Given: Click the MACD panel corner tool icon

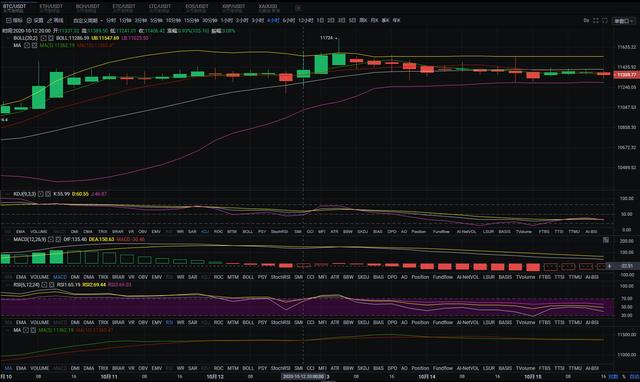Looking at the screenshot, I should pos(606,240).
